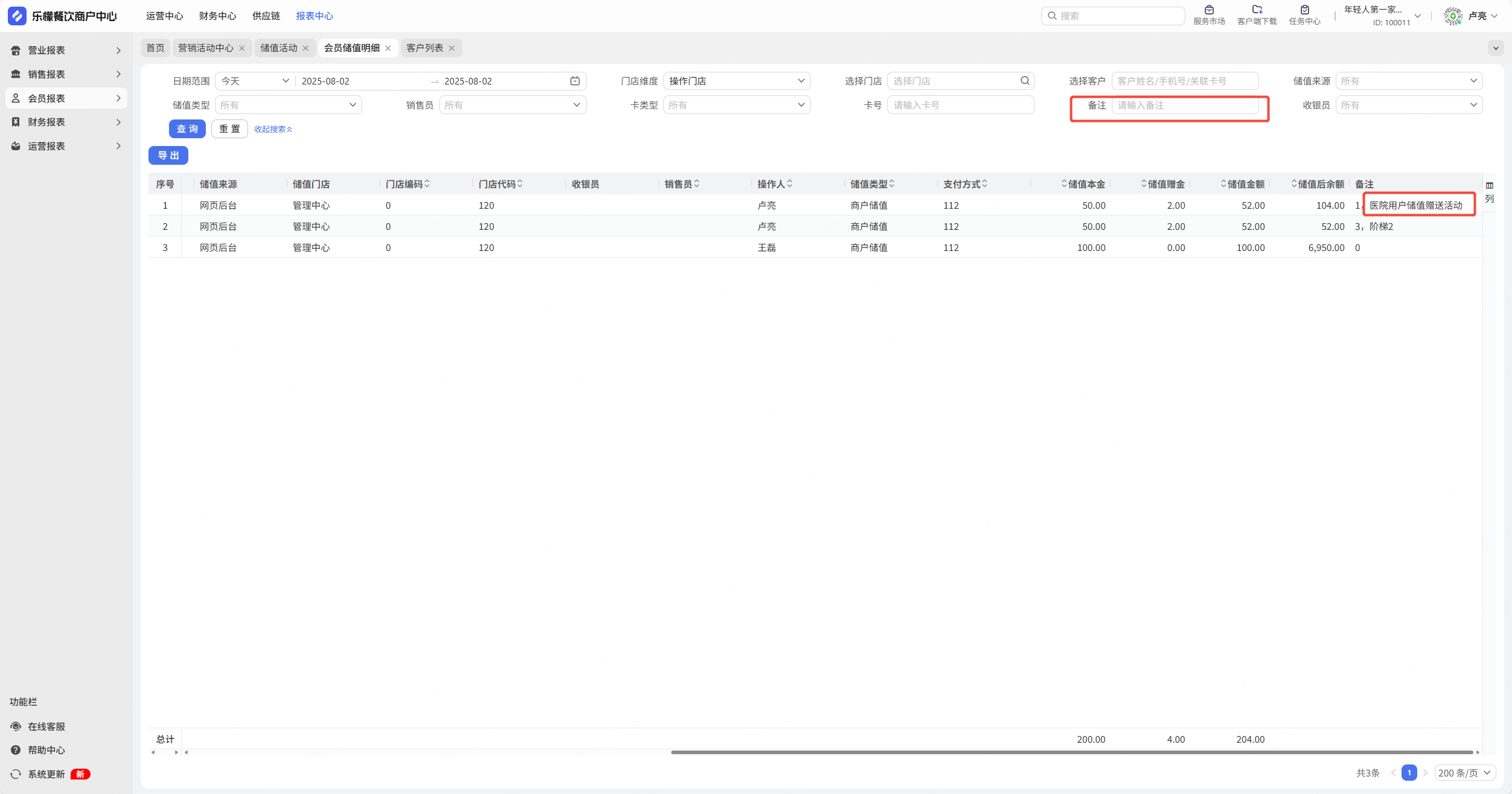Click the horizontal table scrollbar
This screenshot has width=1512, height=794.
[x=1072, y=752]
